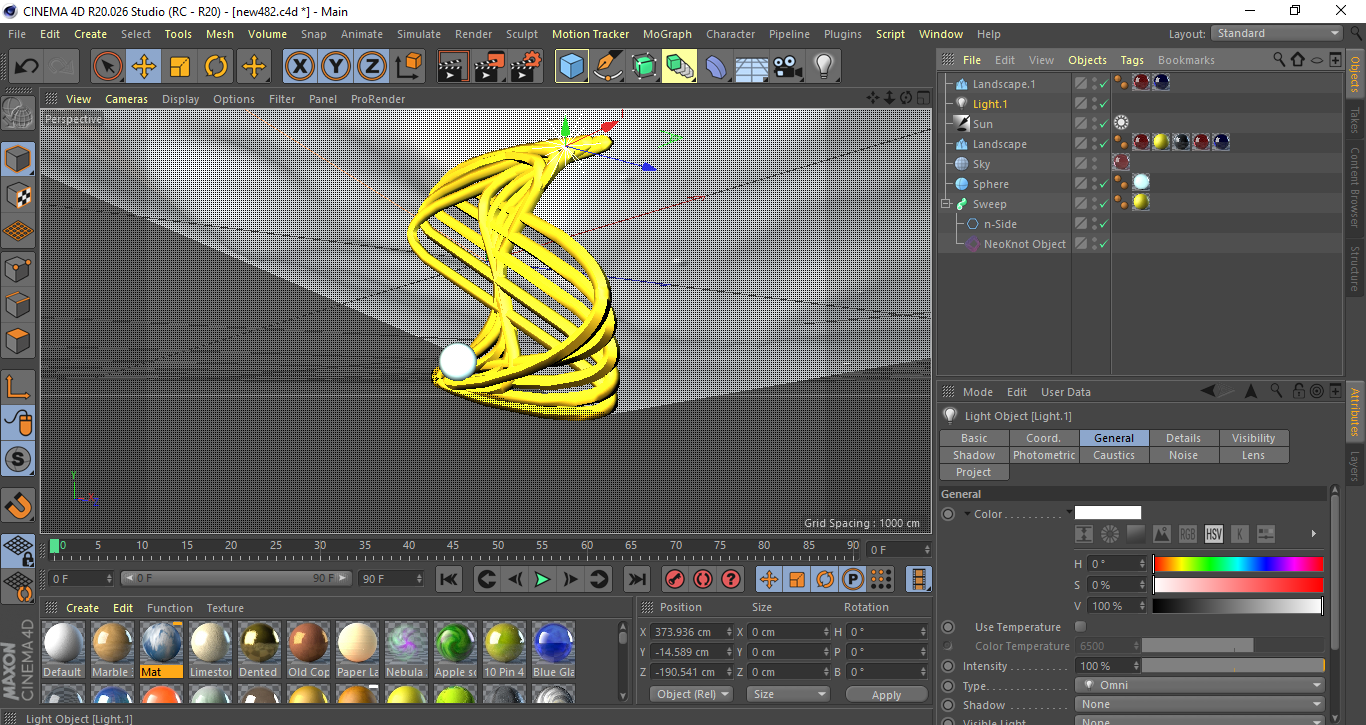
Task: Collapse the Sweep hierarchy
Action: (x=945, y=204)
